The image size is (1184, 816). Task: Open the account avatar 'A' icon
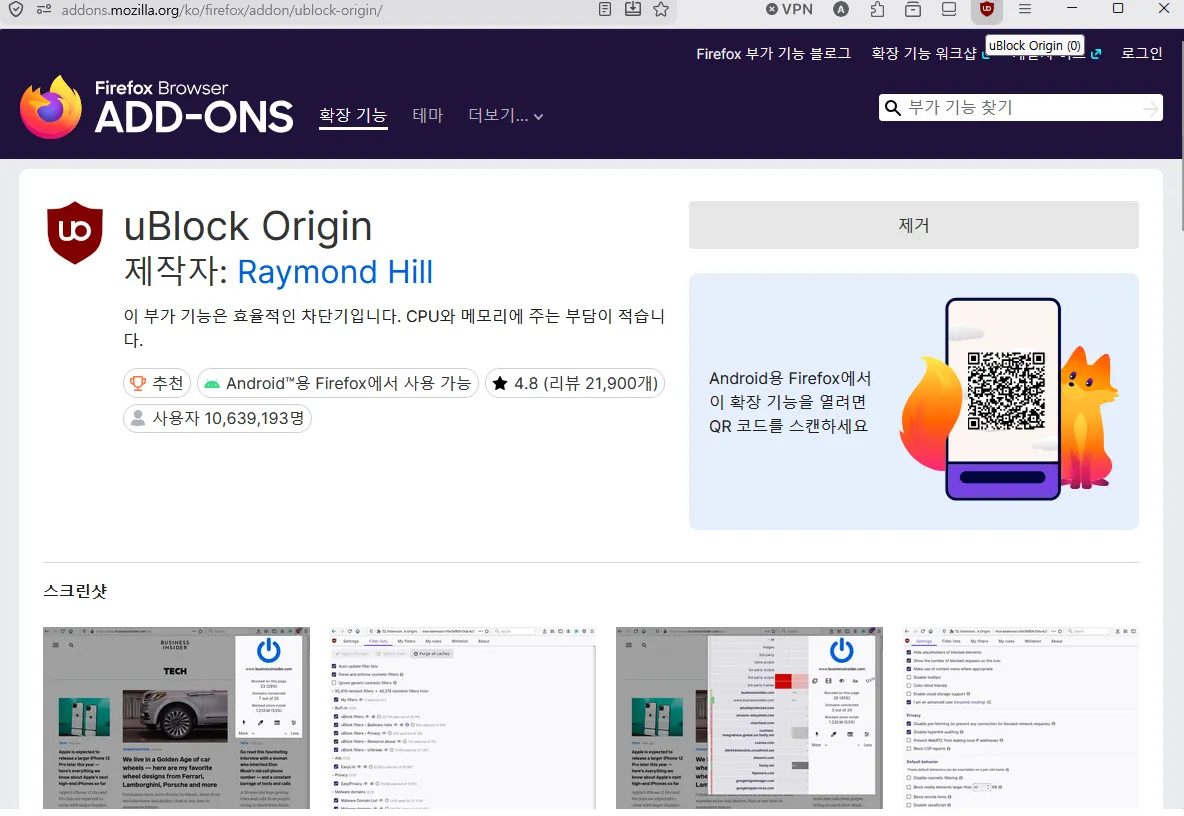[x=840, y=9]
